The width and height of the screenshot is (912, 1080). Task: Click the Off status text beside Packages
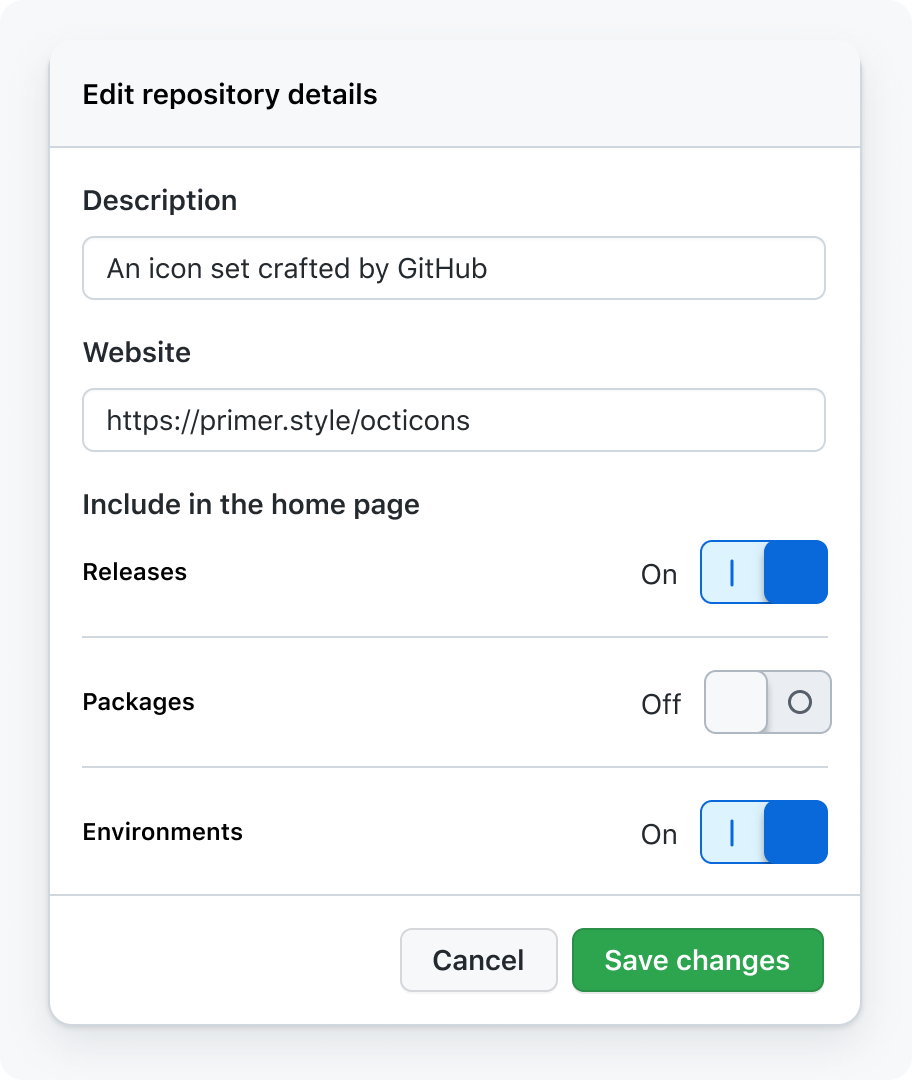[x=661, y=704]
